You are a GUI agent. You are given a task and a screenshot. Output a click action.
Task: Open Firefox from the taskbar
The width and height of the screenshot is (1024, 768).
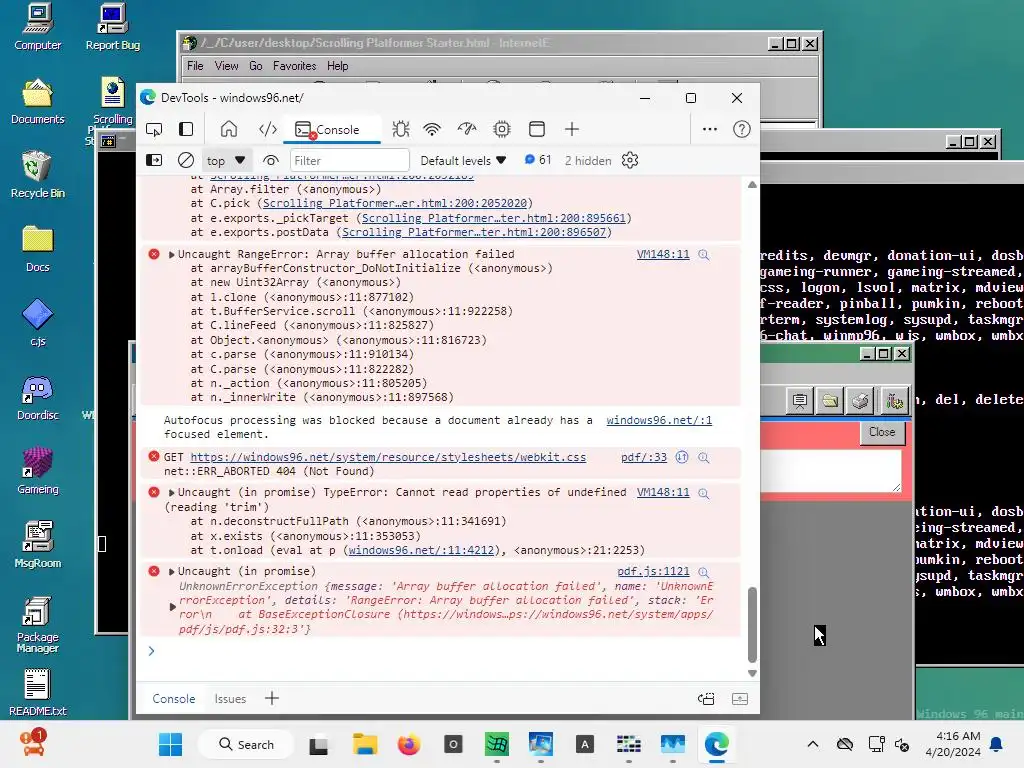pyautogui.click(x=409, y=744)
